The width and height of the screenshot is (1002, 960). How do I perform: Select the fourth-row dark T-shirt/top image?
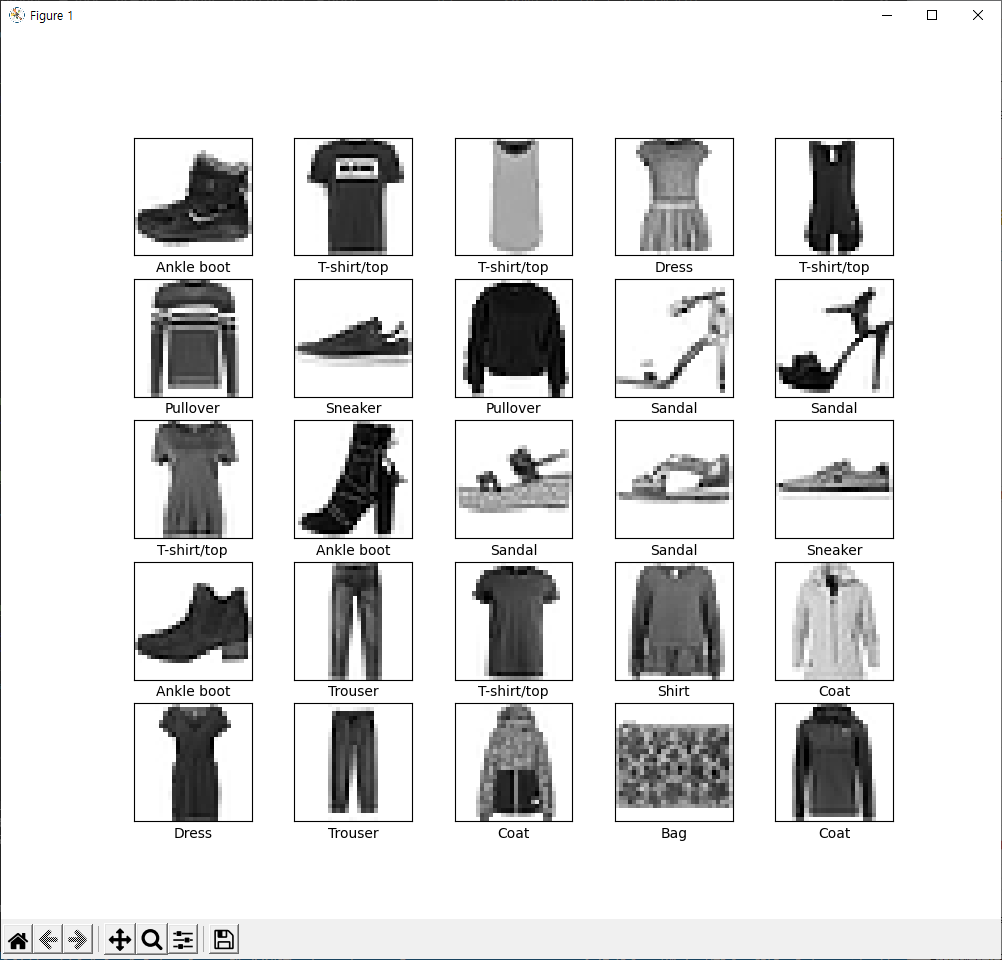pyautogui.click(x=514, y=621)
